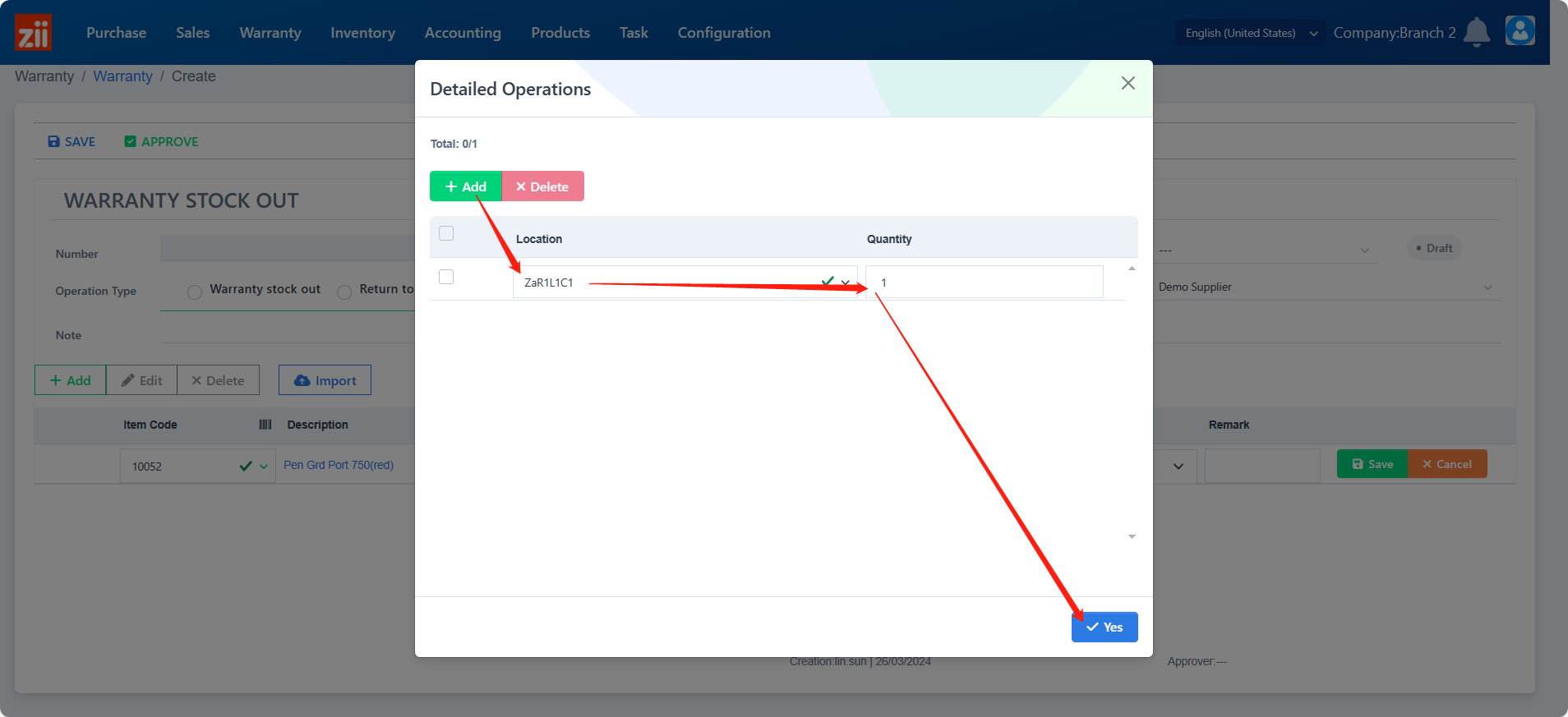This screenshot has height=717, width=1568.
Task: Click the Total: 0/1 text
Action: (x=454, y=144)
